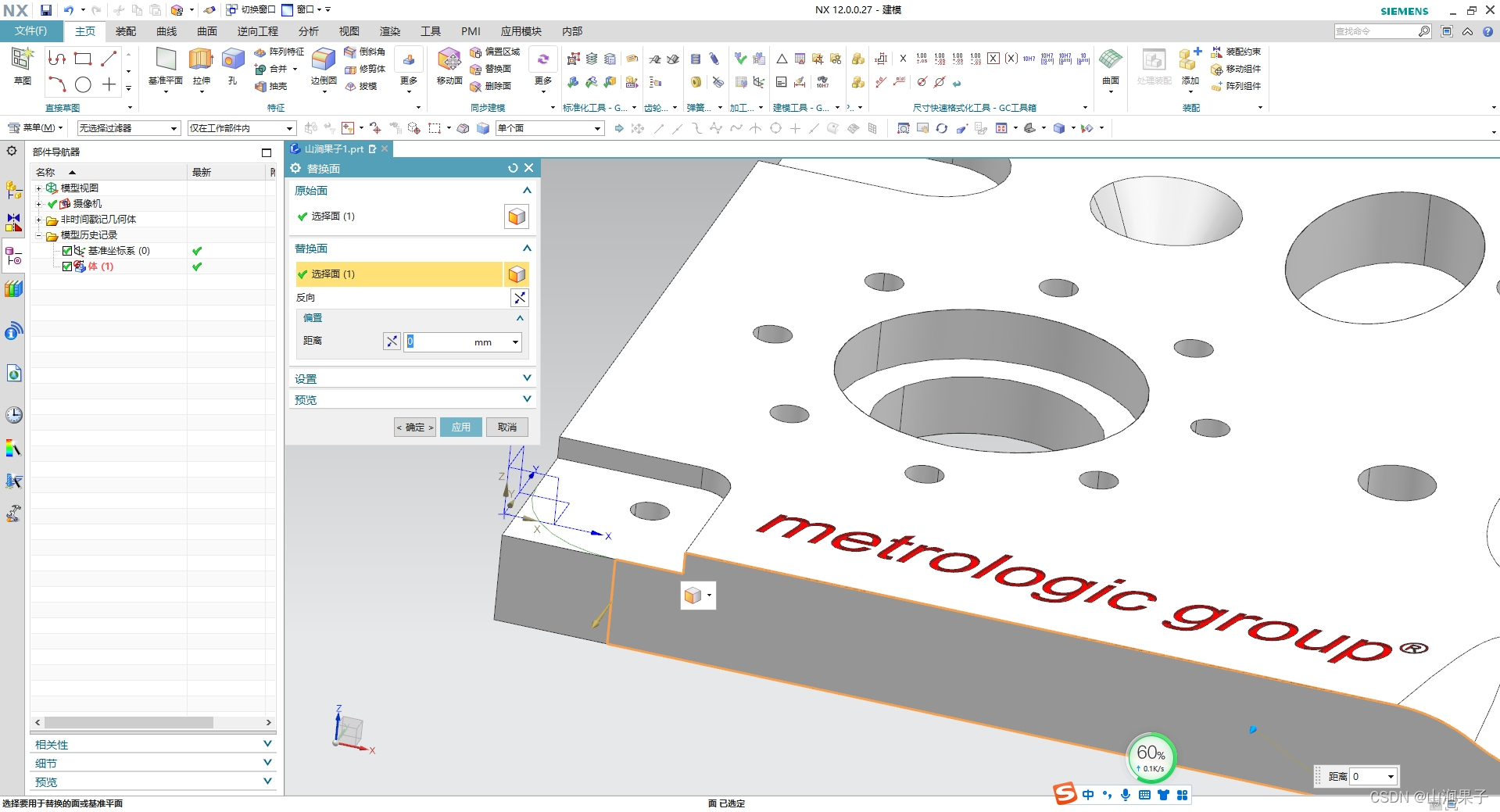The image size is (1500, 812).
Task: Choose Delete Face (删除面) tool
Action: click(490, 86)
